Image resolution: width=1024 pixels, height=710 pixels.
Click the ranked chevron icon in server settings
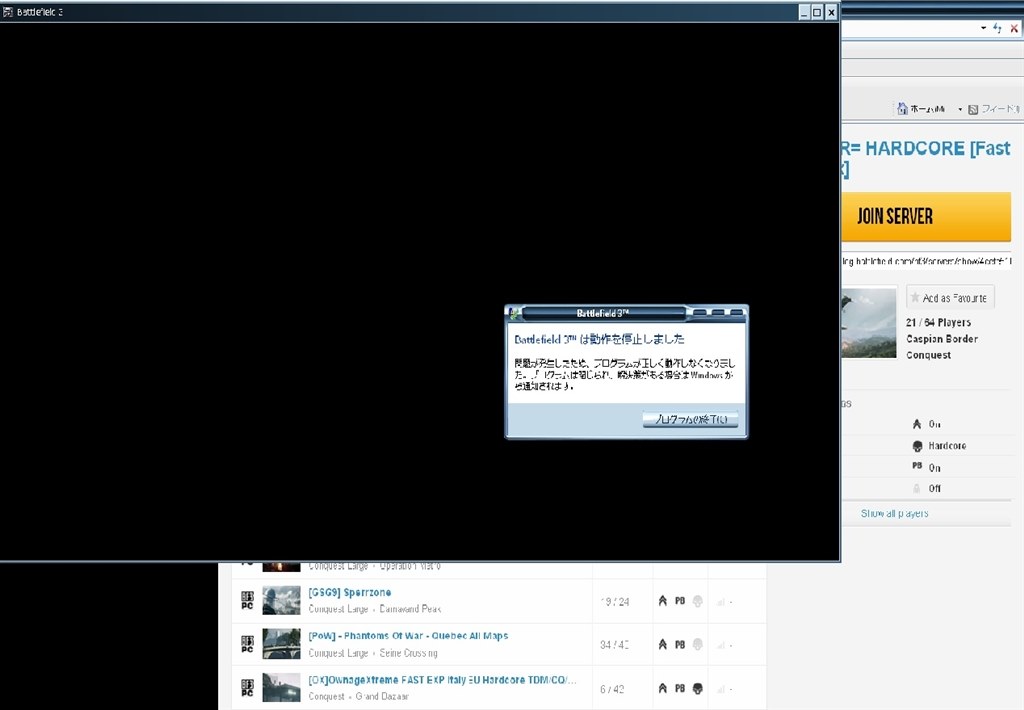tap(917, 424)
